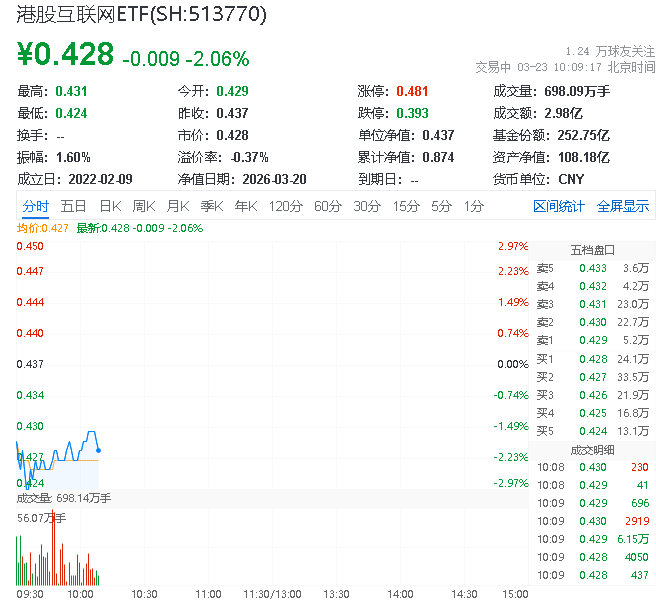The image size is (656, 613).
Task: Select the 买1 bid row at 0.428
Action: [x=592, y=358]
